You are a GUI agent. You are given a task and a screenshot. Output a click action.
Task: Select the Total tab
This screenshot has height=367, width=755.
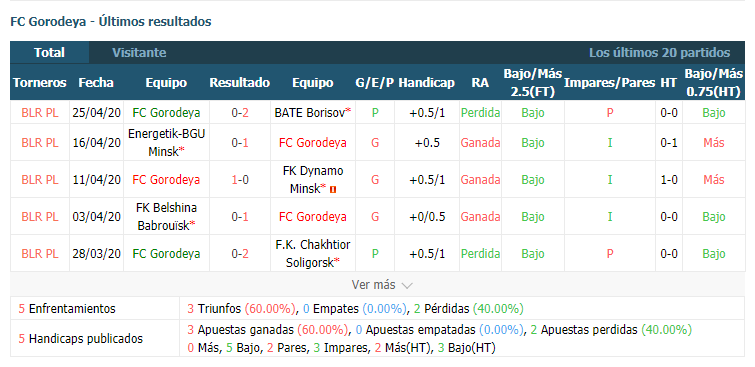tap(50, 52)
